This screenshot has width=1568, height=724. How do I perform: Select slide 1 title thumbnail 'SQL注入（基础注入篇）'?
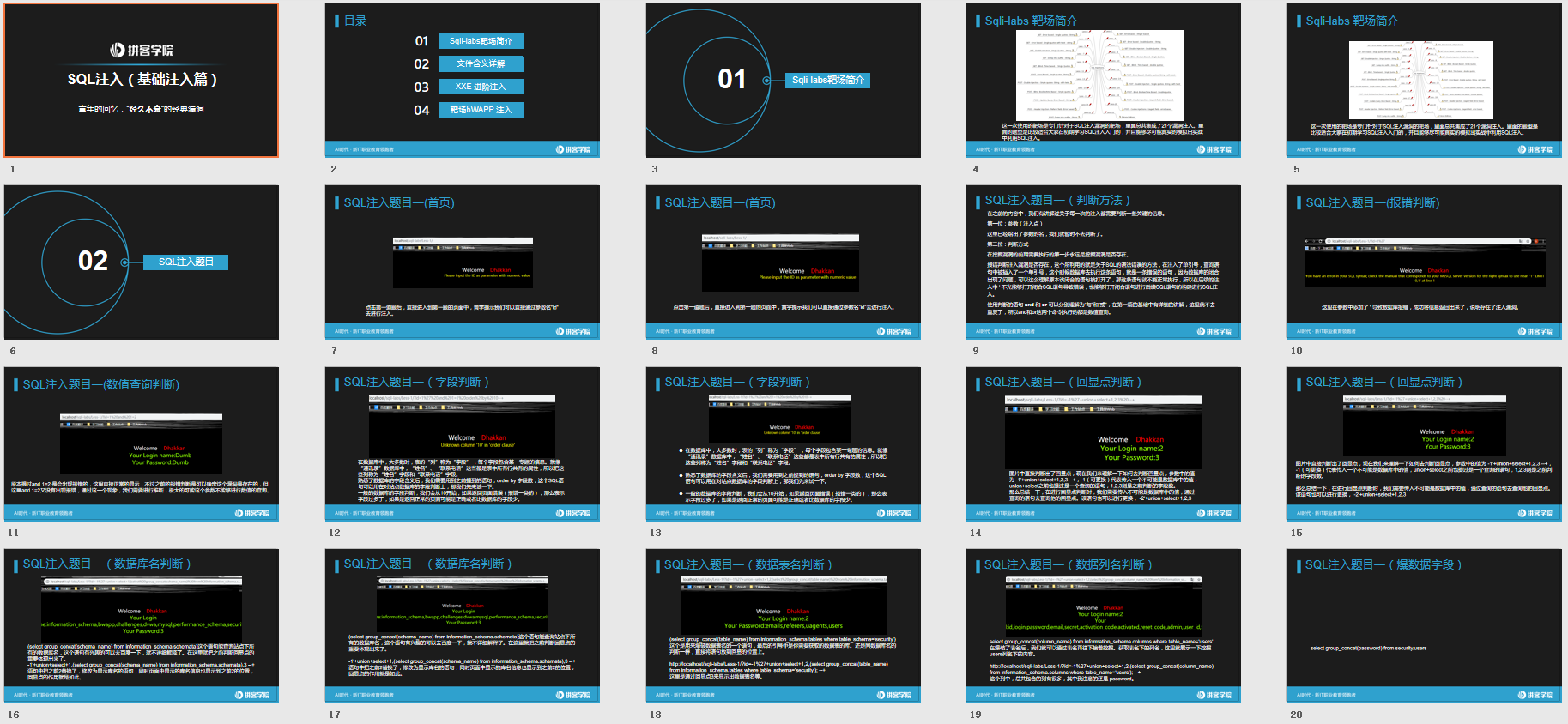click(142, 81)
